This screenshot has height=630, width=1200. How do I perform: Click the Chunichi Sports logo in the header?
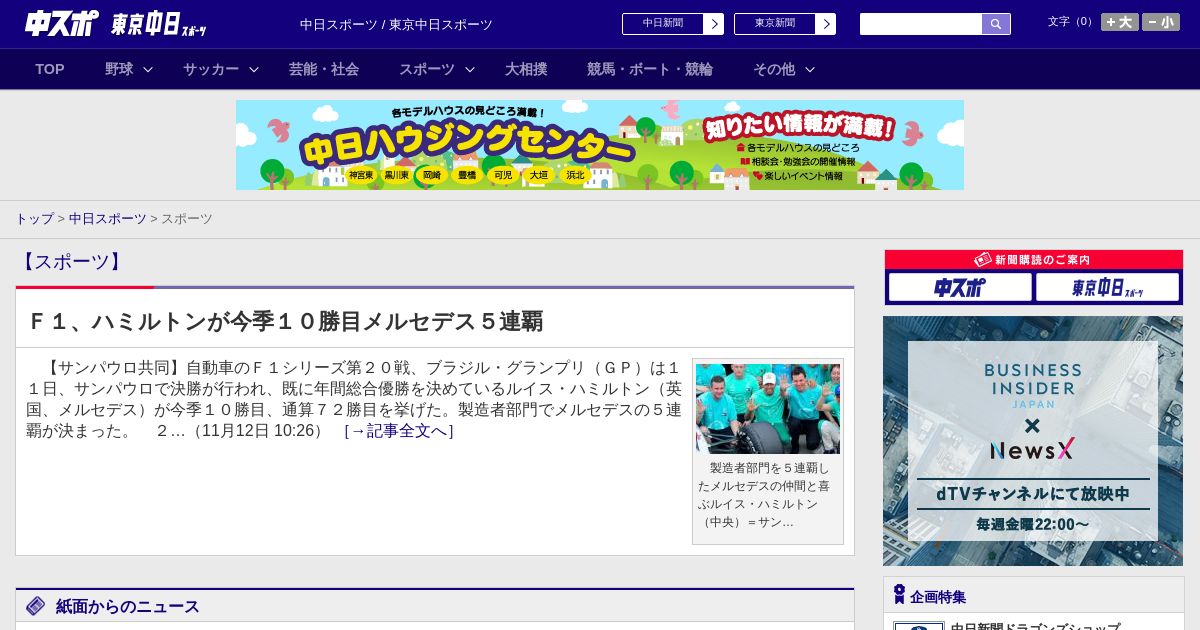(62, 23)
